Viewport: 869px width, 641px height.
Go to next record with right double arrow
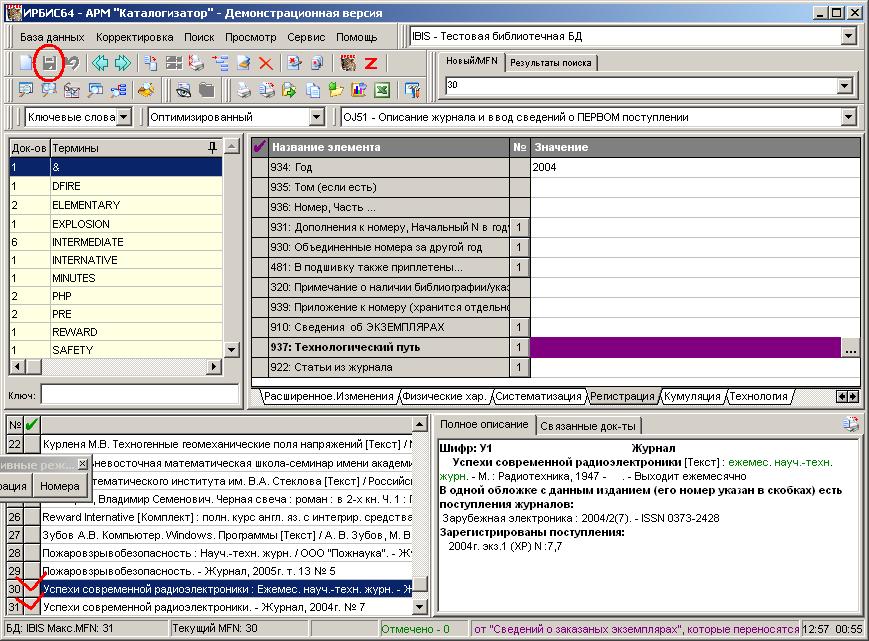coord(123,63)
